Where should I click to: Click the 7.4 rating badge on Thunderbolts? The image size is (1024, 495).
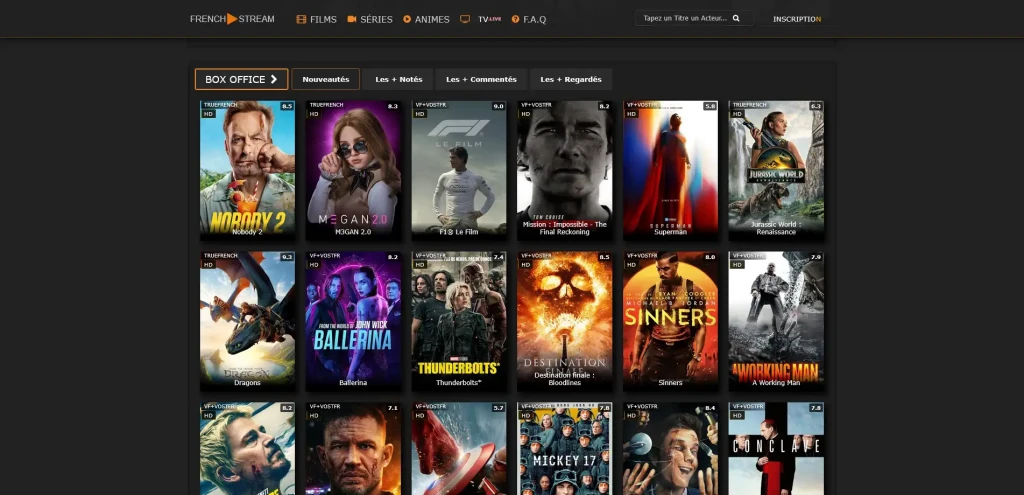tap(498, 257)
